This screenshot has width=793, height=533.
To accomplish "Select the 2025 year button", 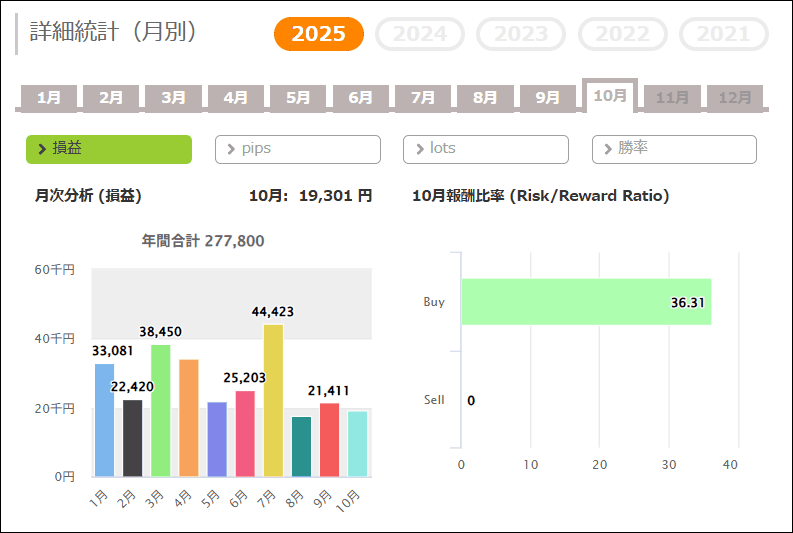I will coord(319,34).
